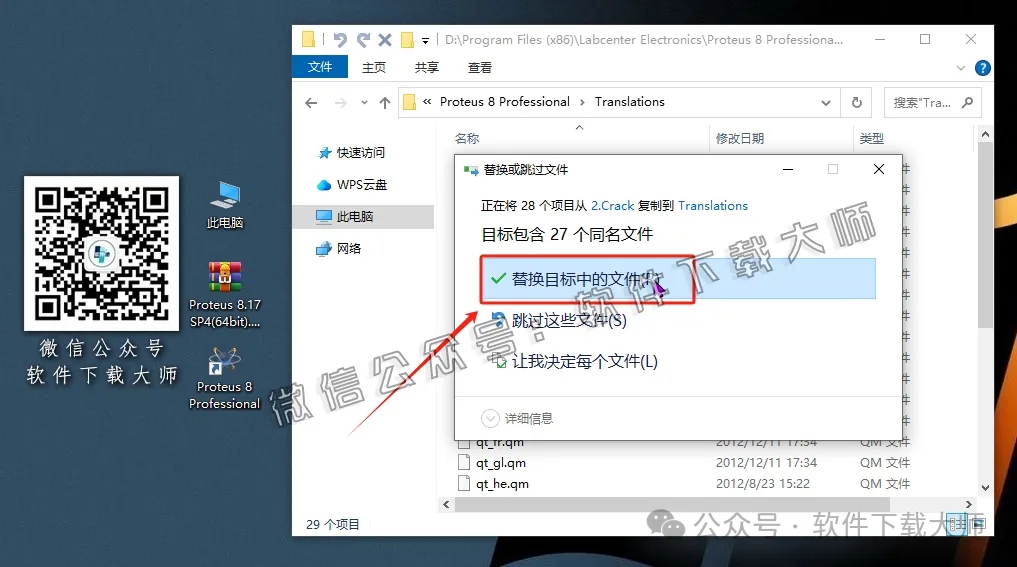Maximize the Explorer window
The height and width of the screenshot is (567, 1017).
tap(925, 40)
